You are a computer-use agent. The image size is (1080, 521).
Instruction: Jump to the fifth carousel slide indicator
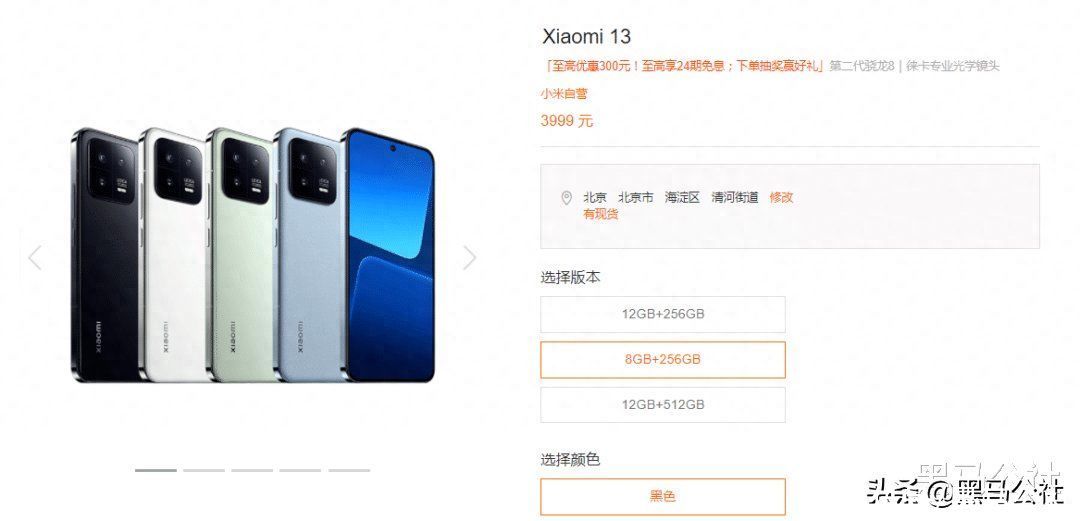point(349,471)
